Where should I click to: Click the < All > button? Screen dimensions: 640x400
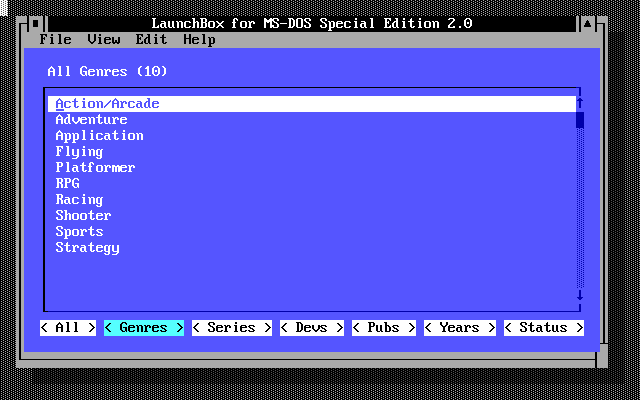(68, 328)
